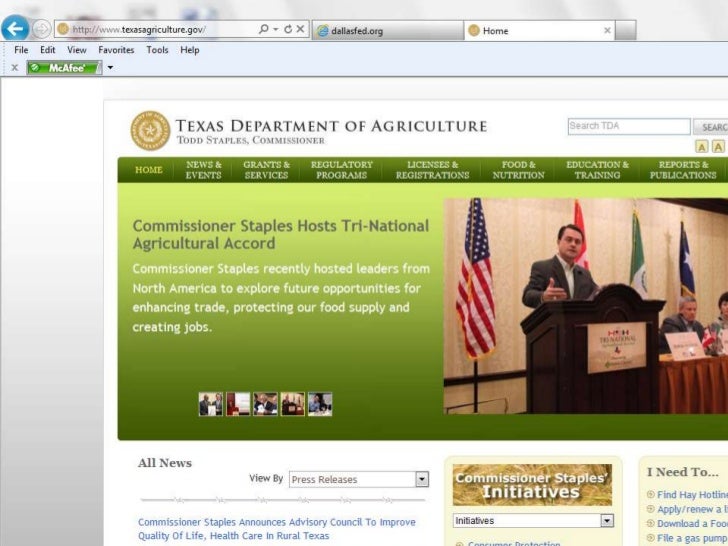The width and height of the screenshot is (728, 546).
Task: Open the Edit menu
Action: tap(47, 50)
